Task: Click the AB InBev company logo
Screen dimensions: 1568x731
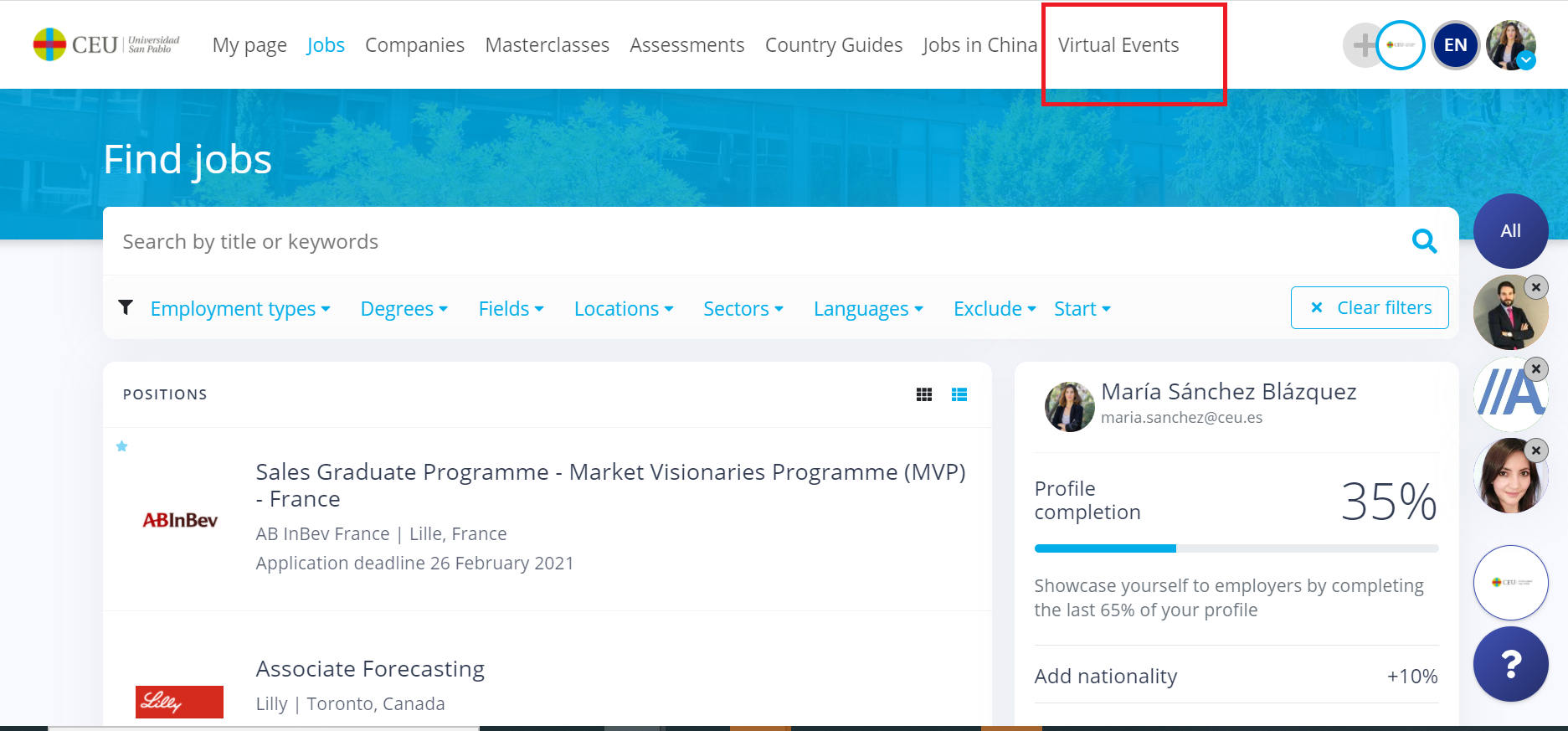Action: [180, 520]
